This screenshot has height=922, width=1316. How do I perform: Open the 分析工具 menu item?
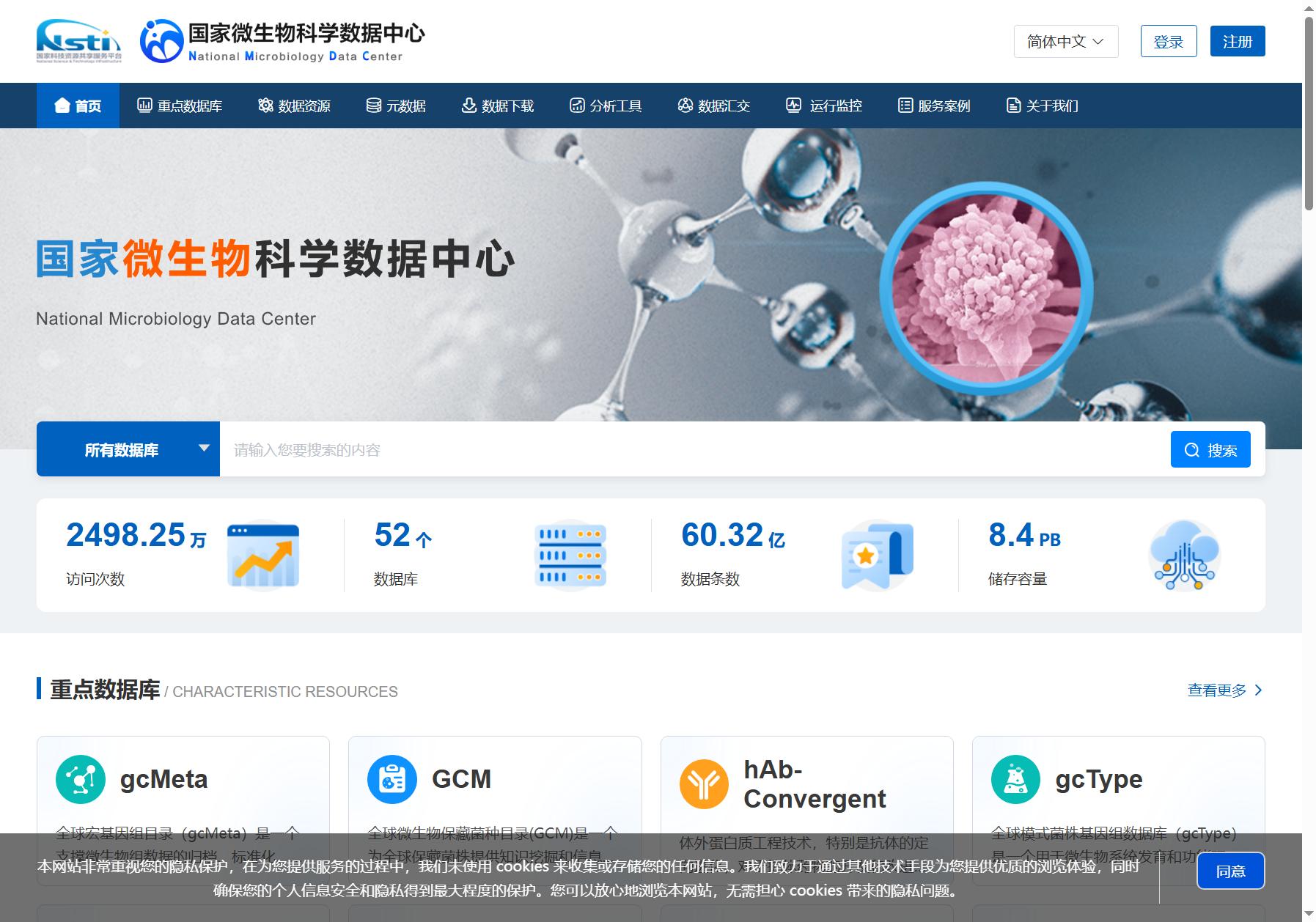pyautogui.click(x=606, y=106)
